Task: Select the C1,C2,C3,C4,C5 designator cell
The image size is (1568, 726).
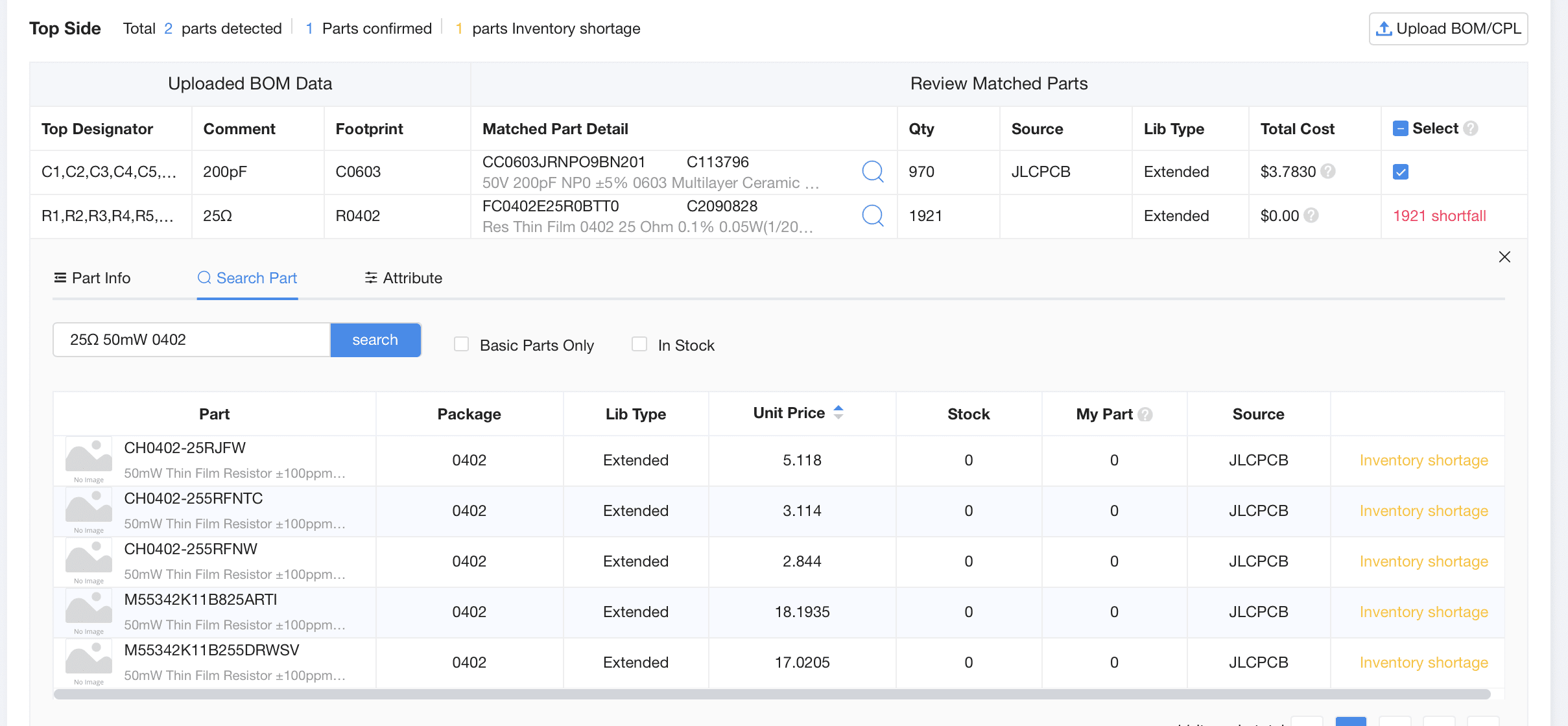Action: tap(111, 172)
